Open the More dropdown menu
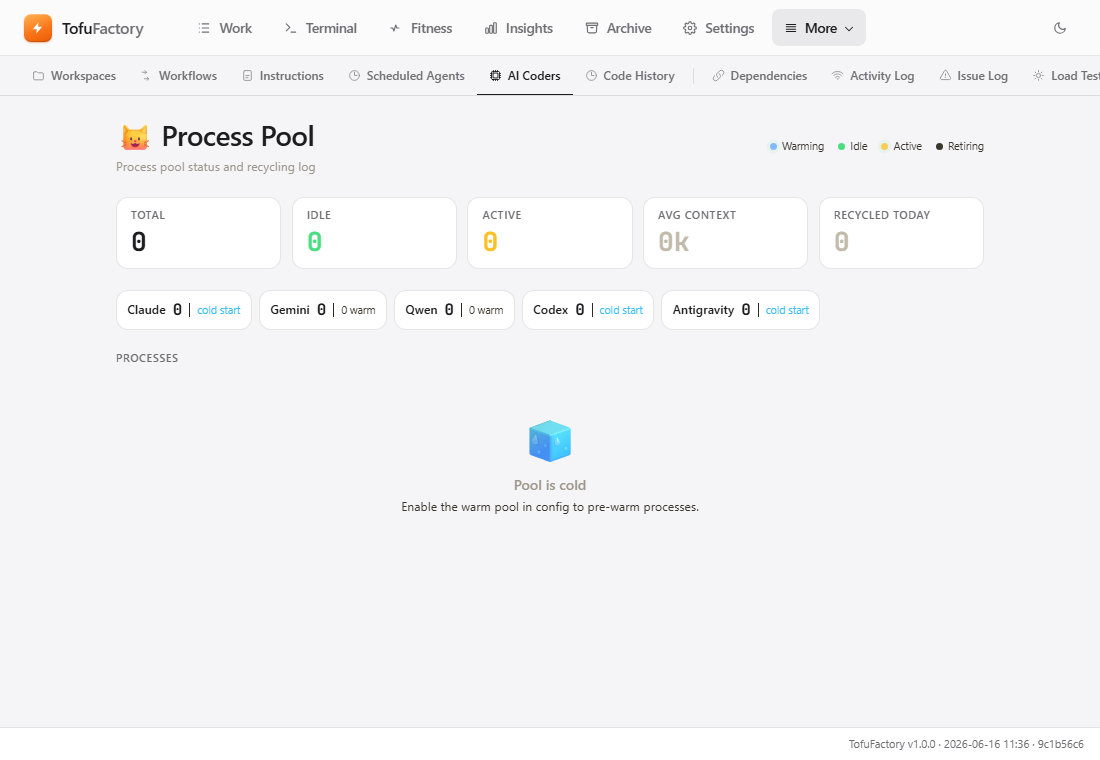Screen dimensions: 1100x760 coord(819,28)
